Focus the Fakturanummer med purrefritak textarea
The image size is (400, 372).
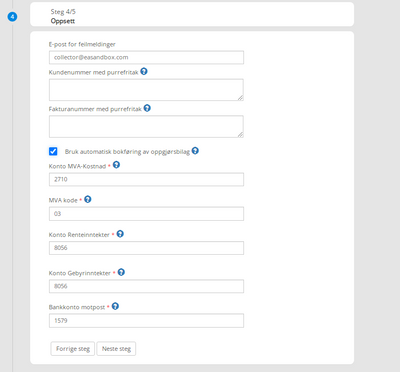tap(146, 126)
